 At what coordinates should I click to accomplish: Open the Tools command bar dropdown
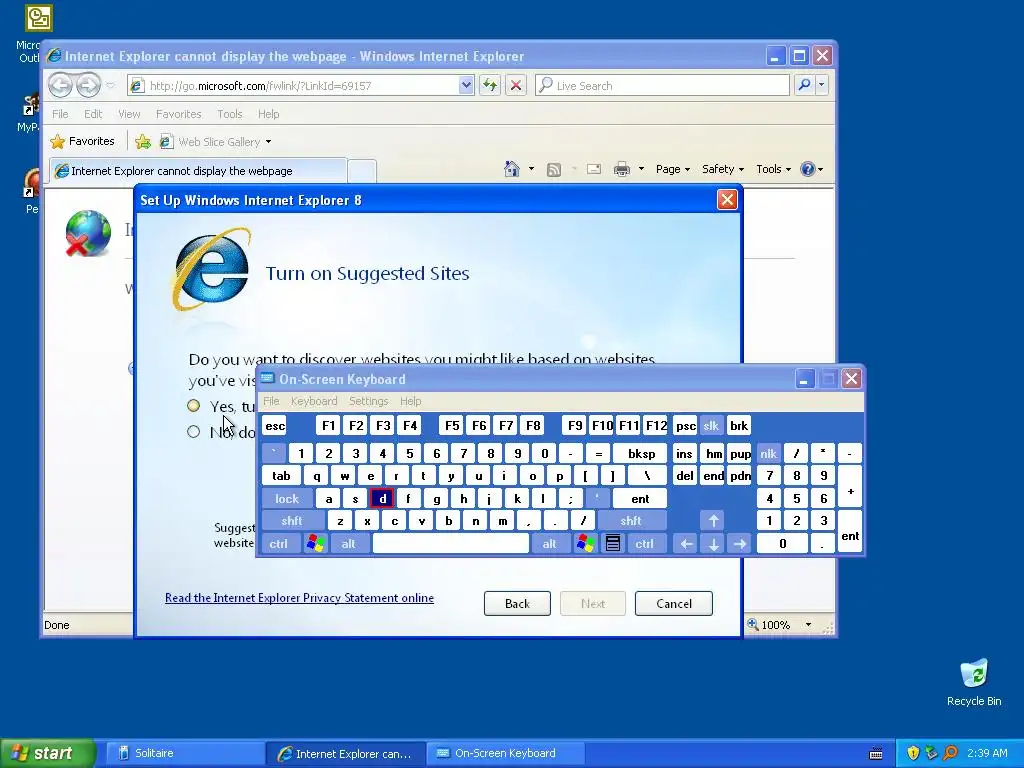click(773, 169)
